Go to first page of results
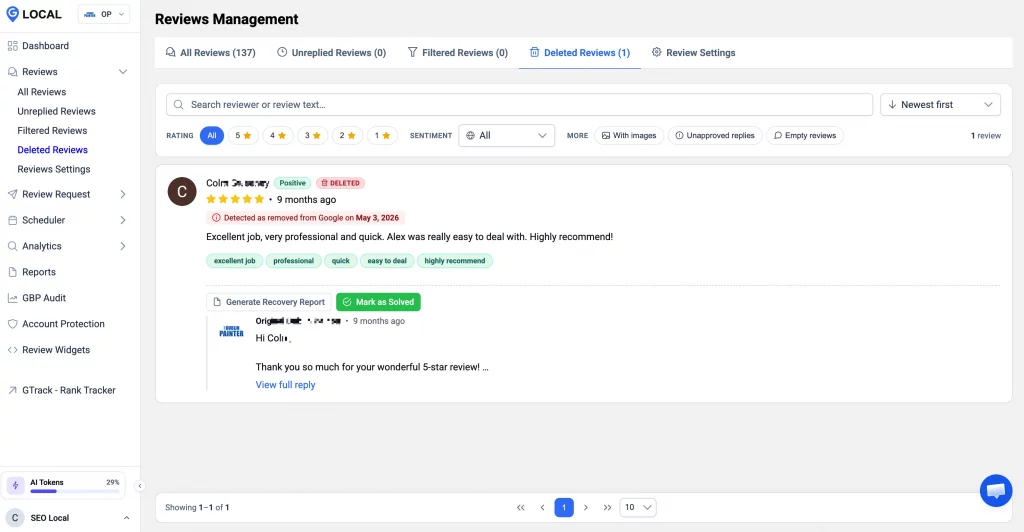1024x532 pixels. pyautogui.click(x=520, y=508)
